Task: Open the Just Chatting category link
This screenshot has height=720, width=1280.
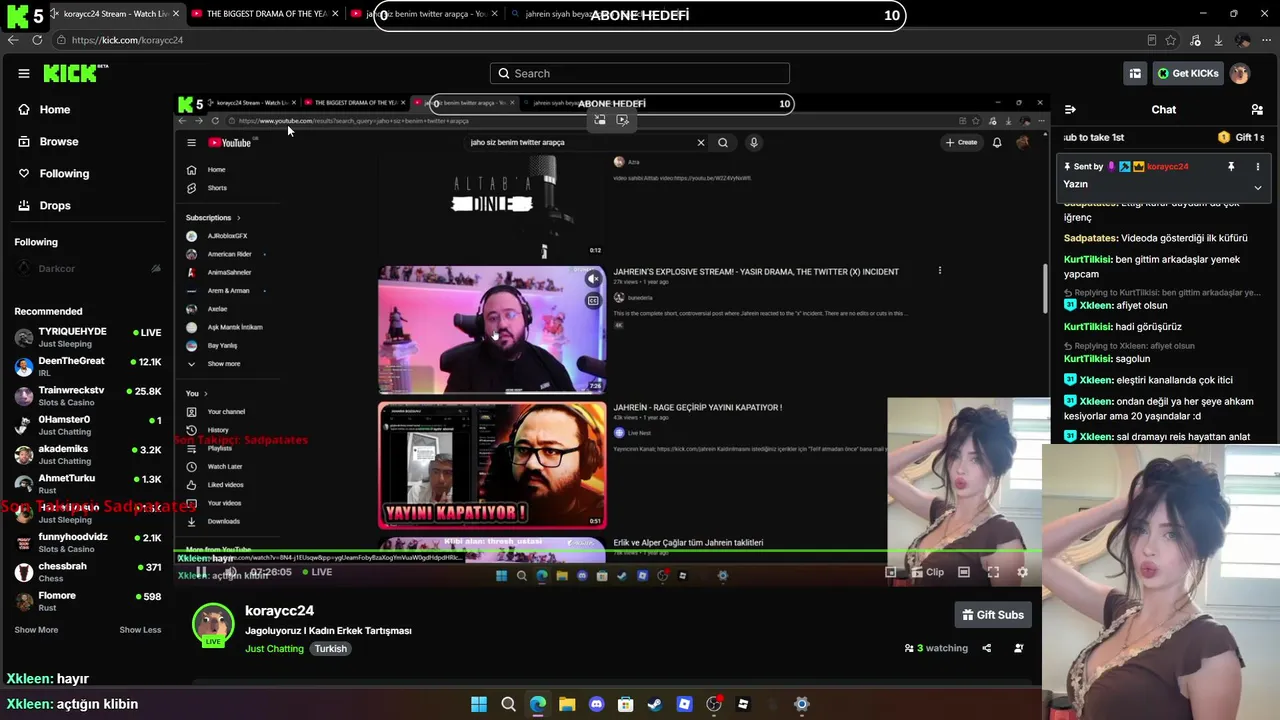Action: [274, 649]
